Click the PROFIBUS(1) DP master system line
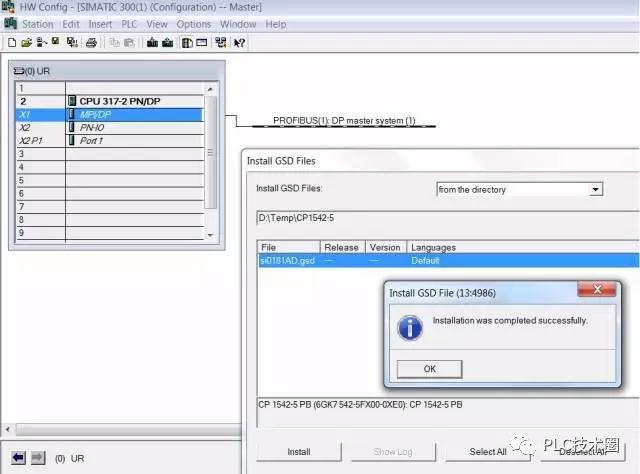Screen dimensions: 640x474 point(344,126)
